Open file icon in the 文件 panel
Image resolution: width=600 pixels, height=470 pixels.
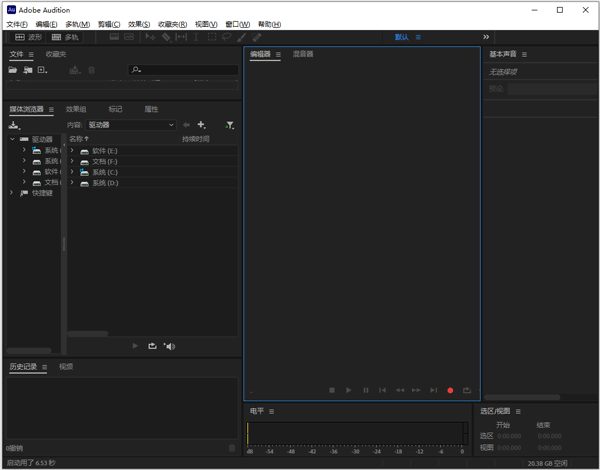click(x=13, y=70)
